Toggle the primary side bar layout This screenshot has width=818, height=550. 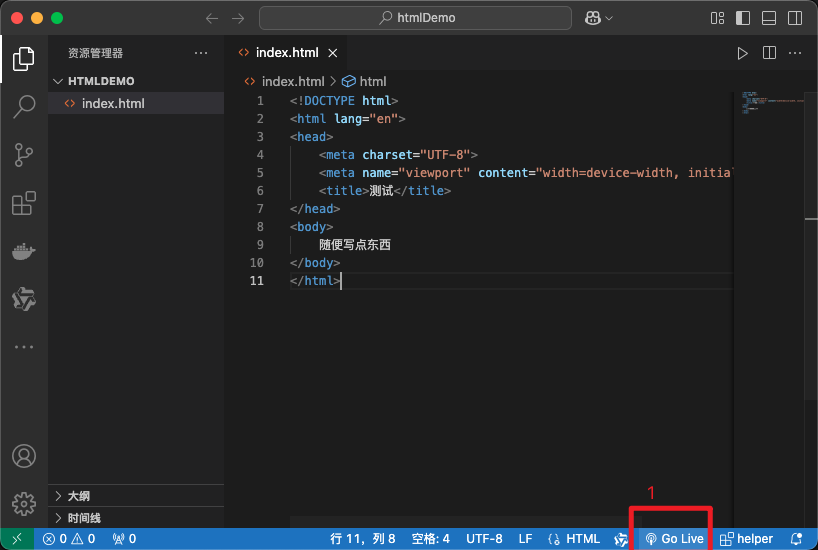(x=743, y=18)
